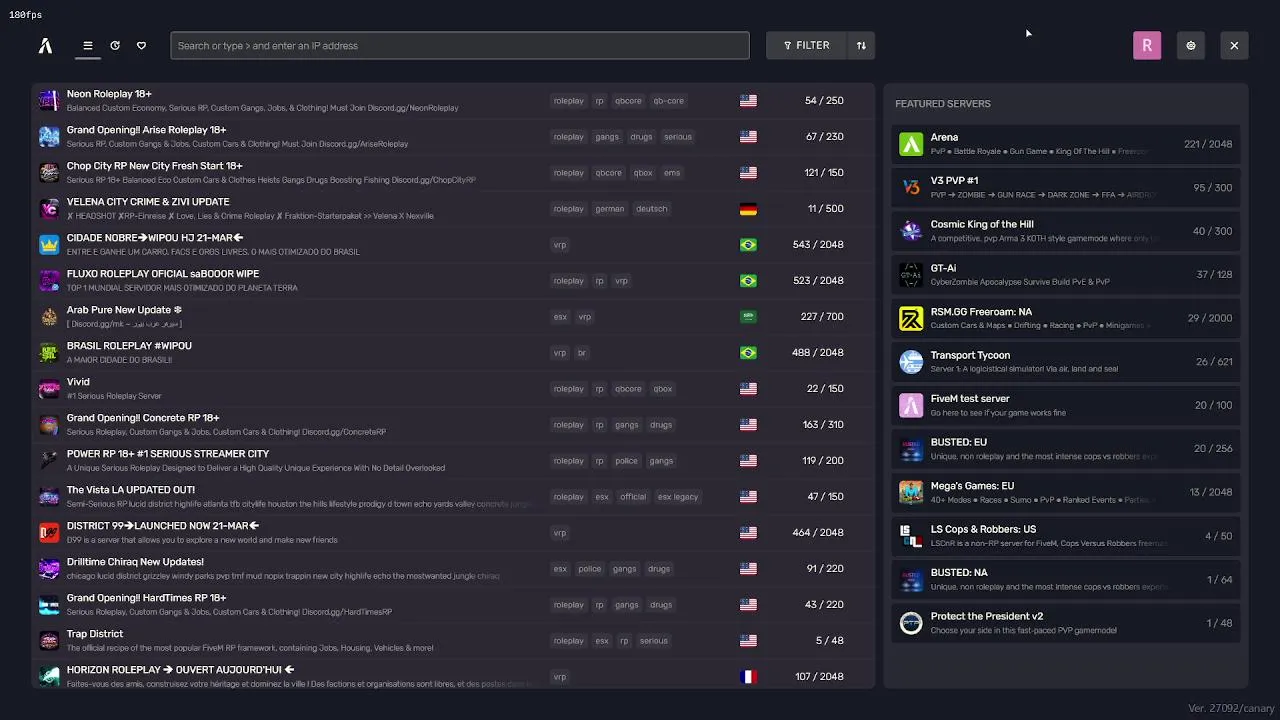1280x720 pixels.
Task: Select the br tag on BRASIL ROLEPLAY
Action: [x=581, y=352]
